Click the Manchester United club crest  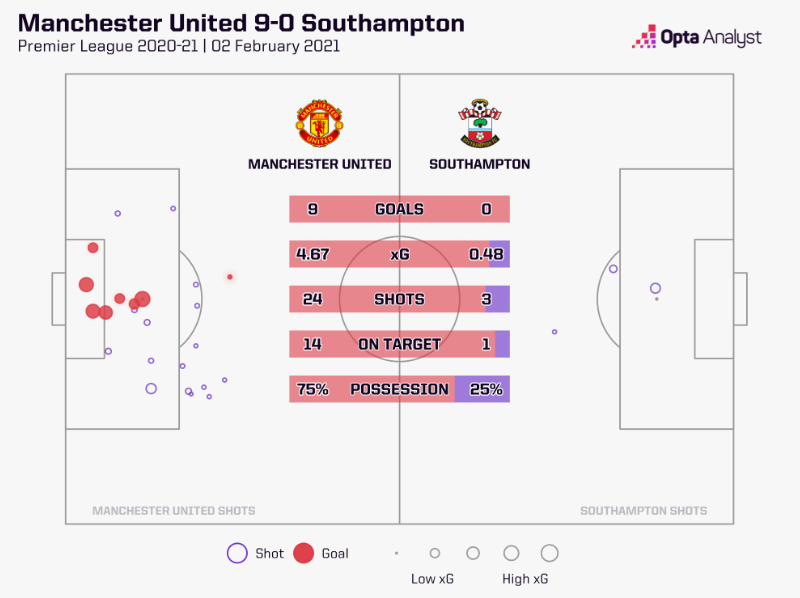click(319, 124)
